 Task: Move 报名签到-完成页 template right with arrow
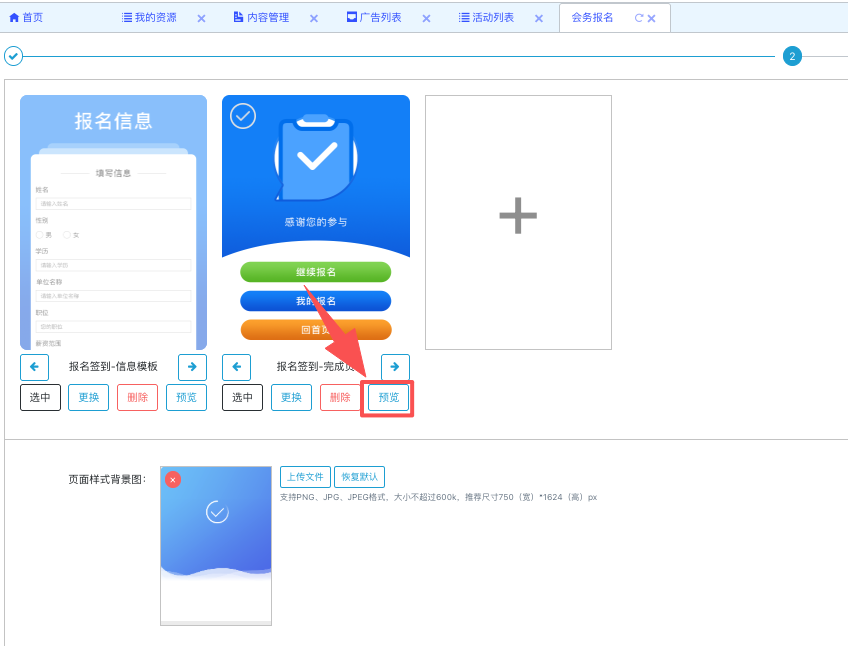(395, 367)
